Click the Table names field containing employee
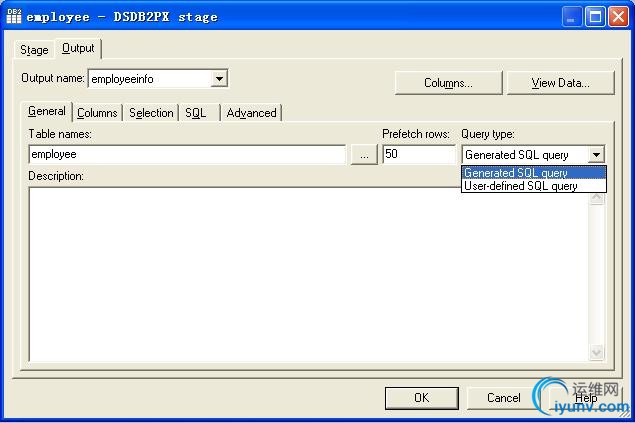This screenshot has width=635, height=423. point(187,154)
